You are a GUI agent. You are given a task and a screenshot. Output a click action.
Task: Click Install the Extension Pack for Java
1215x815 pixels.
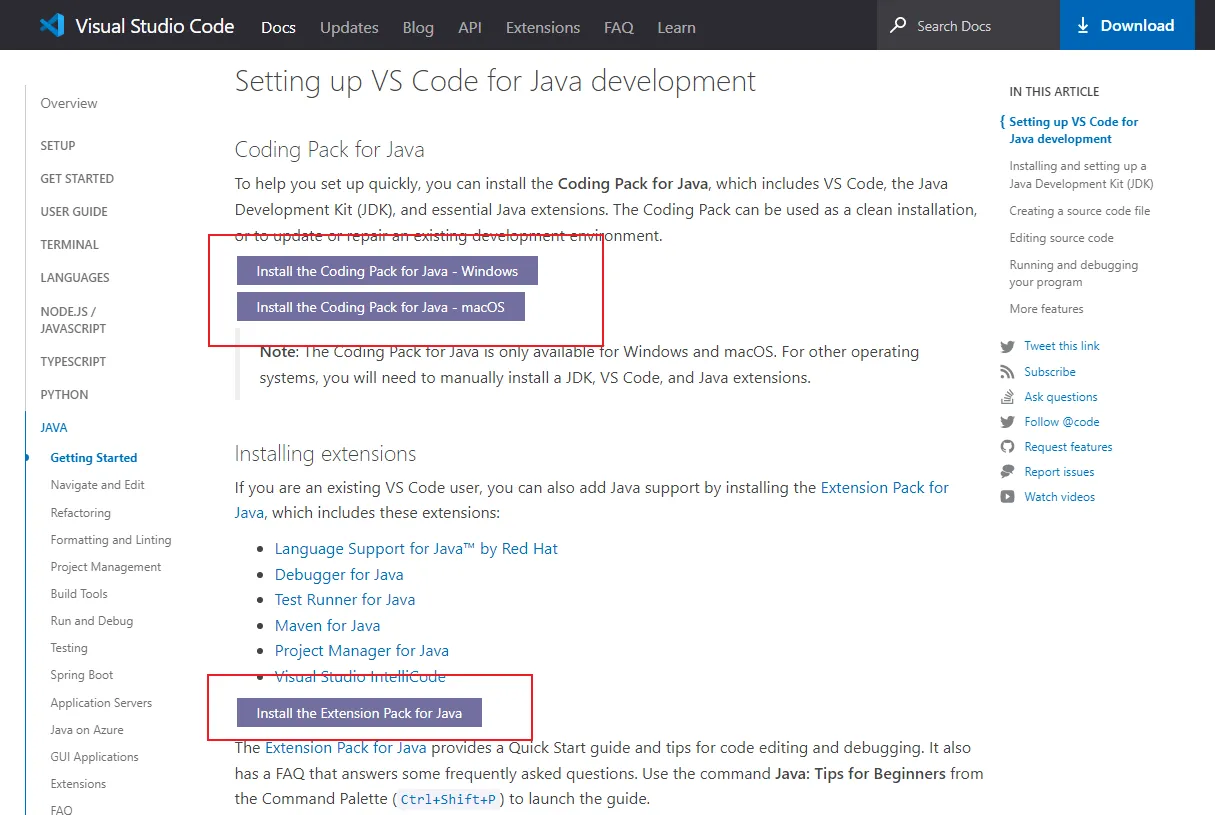tap(359, 713)
